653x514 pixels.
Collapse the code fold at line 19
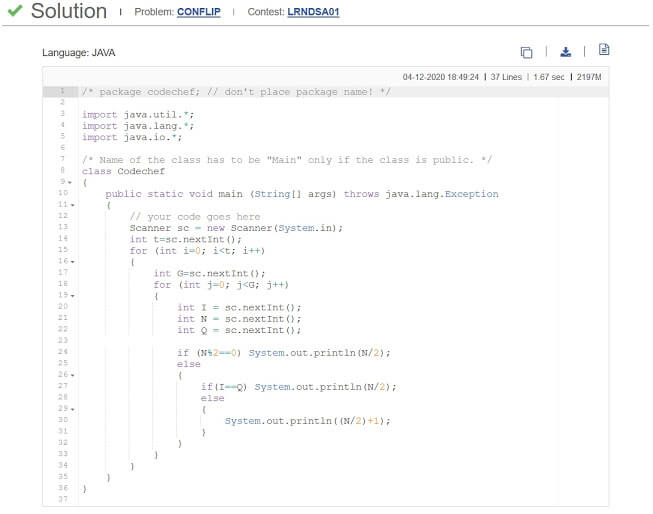coord(72,296)
